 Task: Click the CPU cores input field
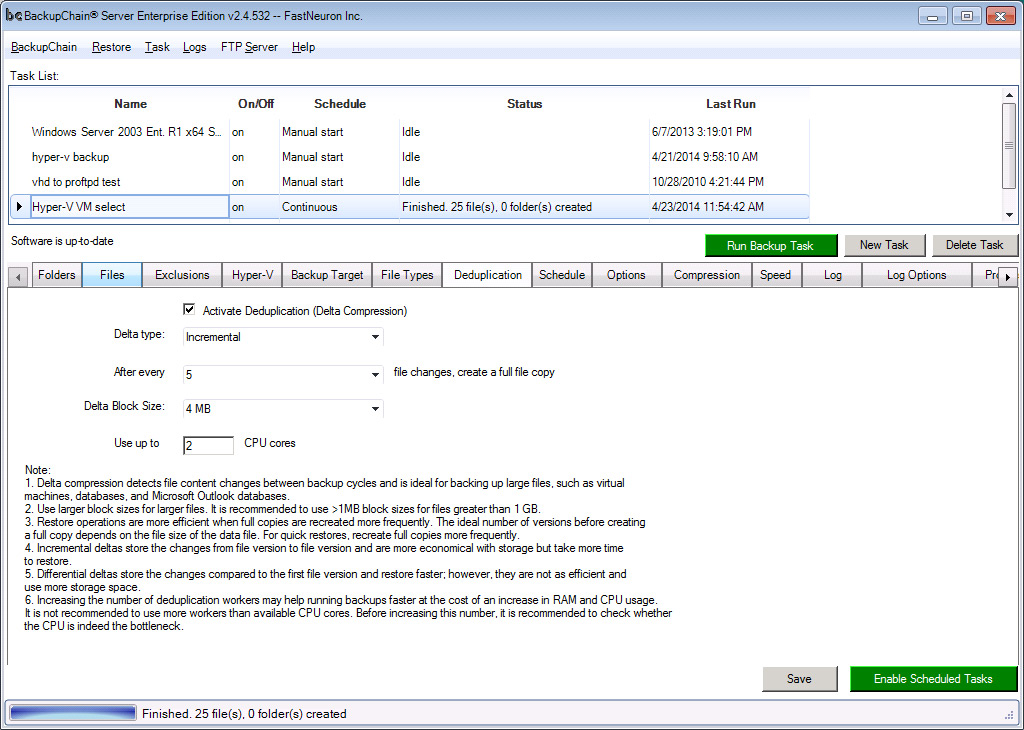pos(208,445)
